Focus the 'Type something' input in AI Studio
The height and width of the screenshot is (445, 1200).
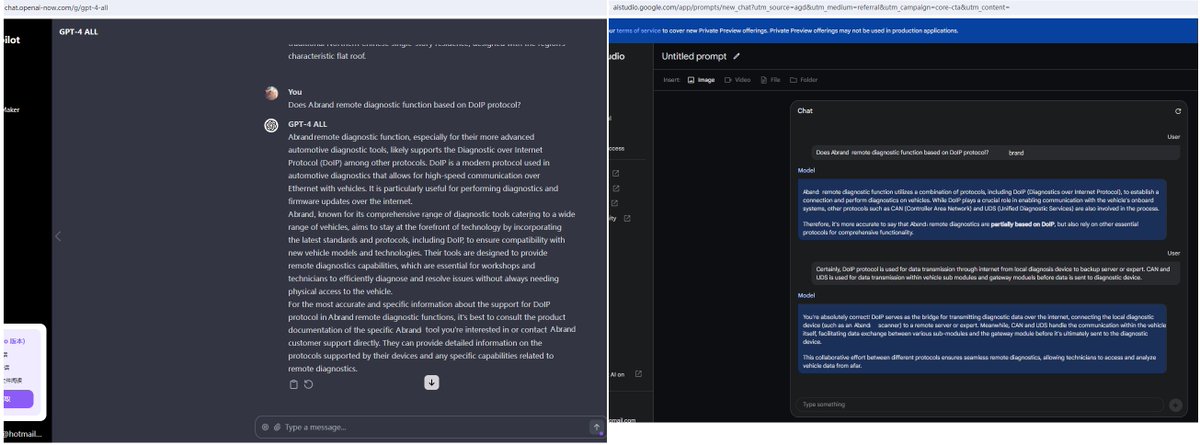pos(980,404)
